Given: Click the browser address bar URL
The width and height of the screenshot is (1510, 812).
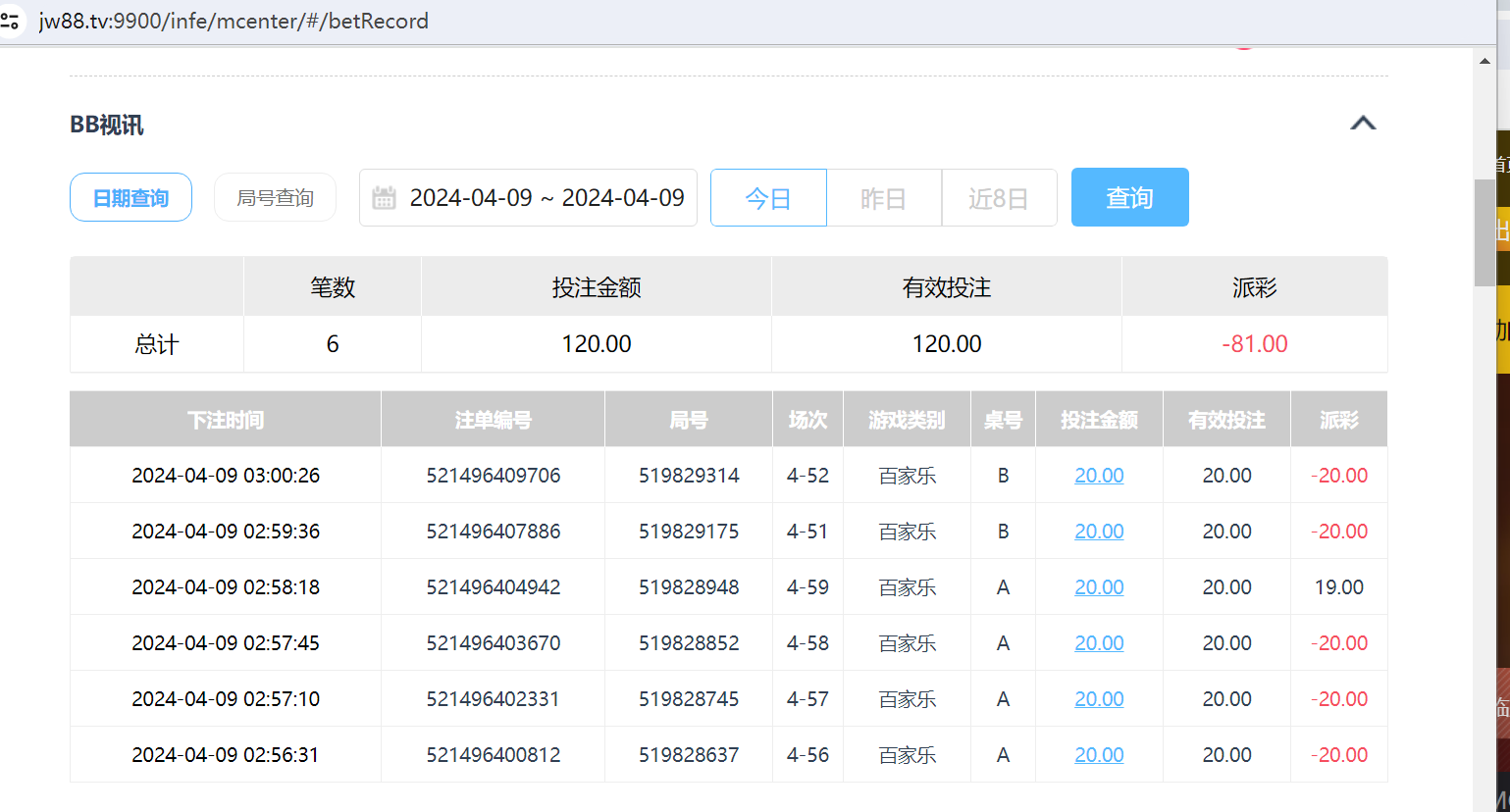Looking at the screenshot, I should point(234,21).
